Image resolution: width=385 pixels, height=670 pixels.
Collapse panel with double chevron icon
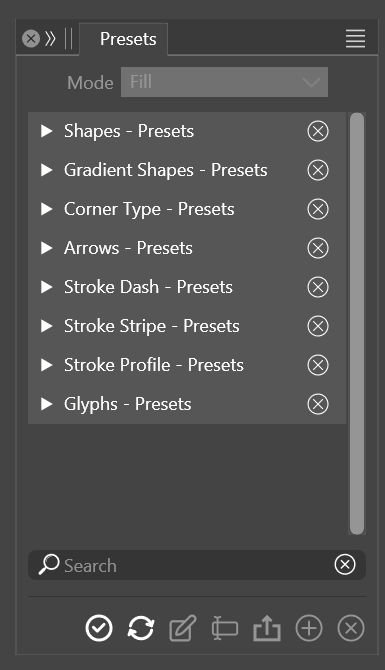[50, 38]
